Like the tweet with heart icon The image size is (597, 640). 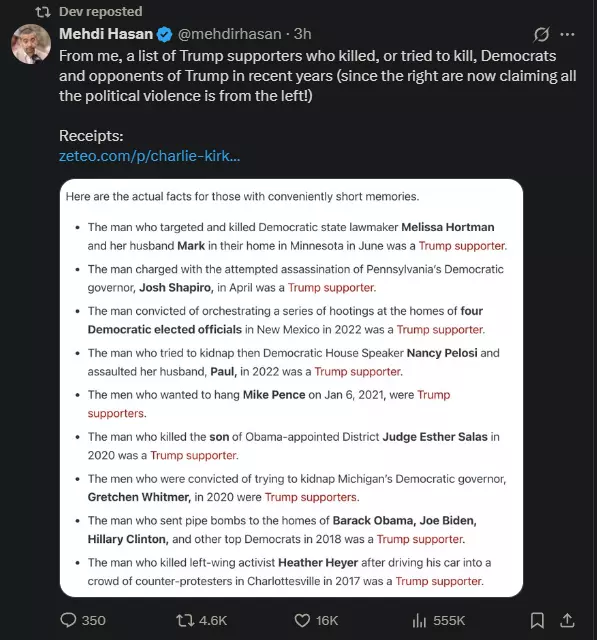tap(302, 620)
